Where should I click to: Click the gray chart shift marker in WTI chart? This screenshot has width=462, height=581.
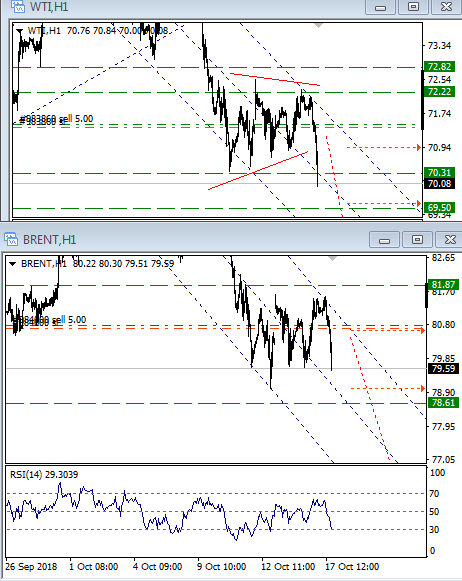click(318, 26)
